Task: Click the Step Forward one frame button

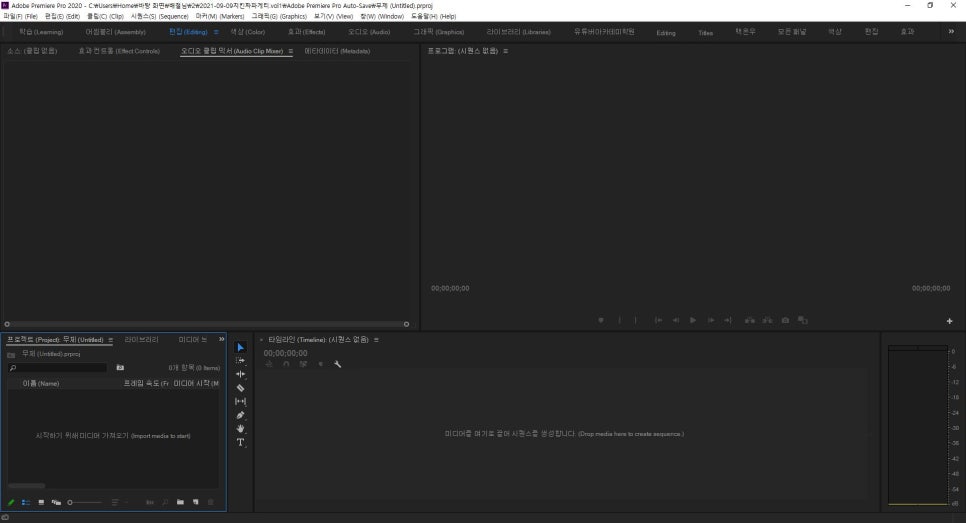Action: [x=711, y=320]
